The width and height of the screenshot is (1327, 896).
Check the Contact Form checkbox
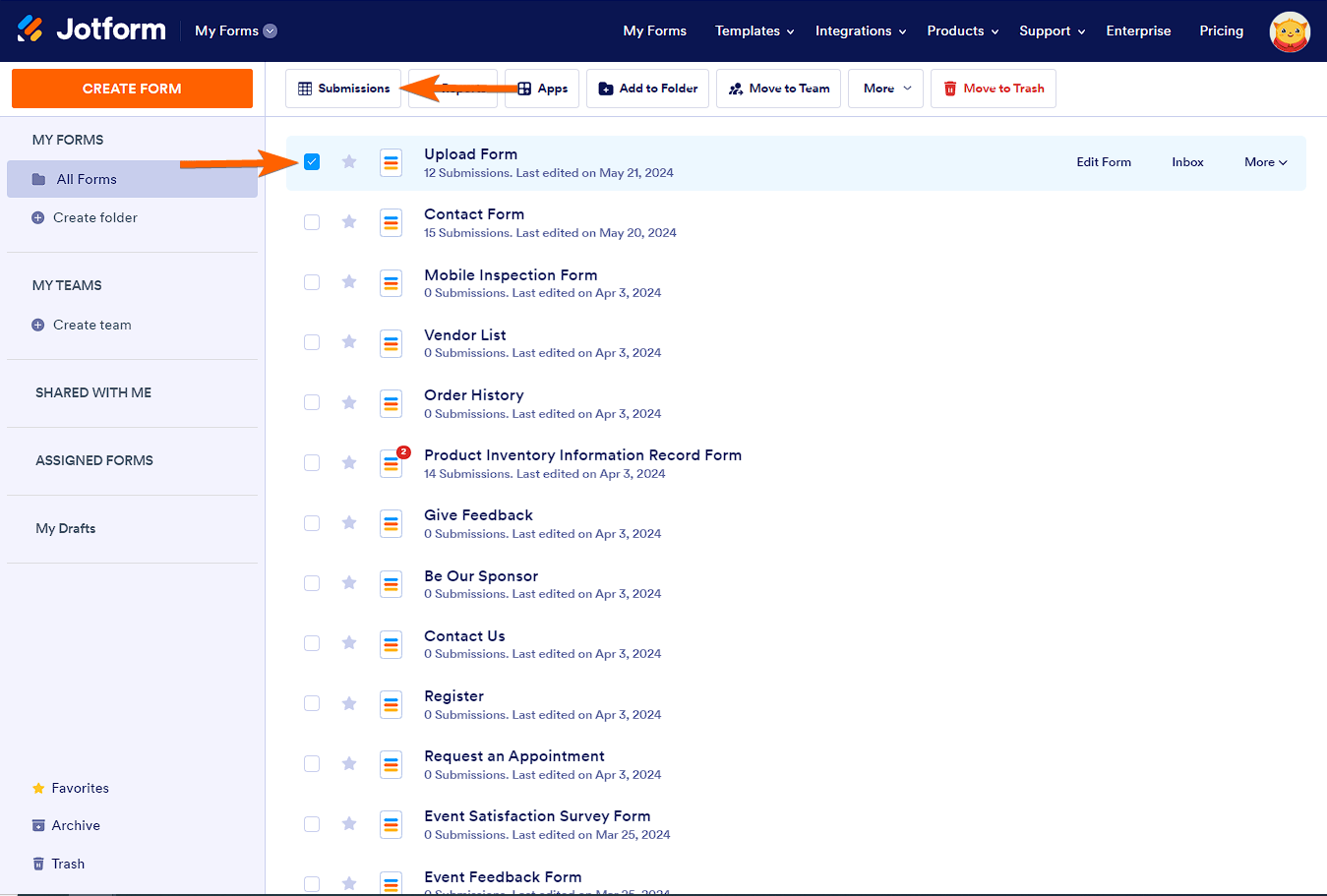pyautogui.click(x=312, y=222)
